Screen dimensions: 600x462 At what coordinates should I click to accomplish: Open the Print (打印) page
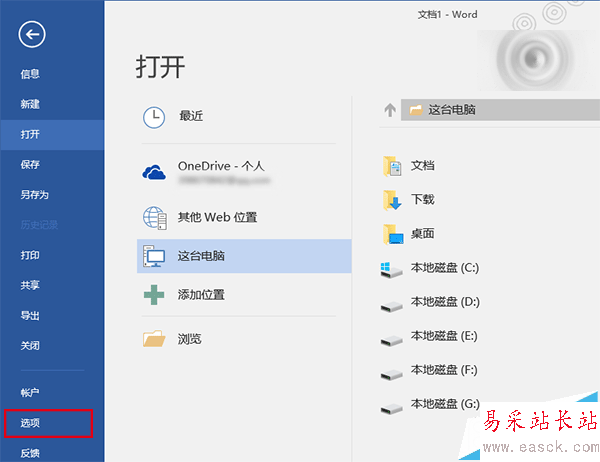[31, 255]
